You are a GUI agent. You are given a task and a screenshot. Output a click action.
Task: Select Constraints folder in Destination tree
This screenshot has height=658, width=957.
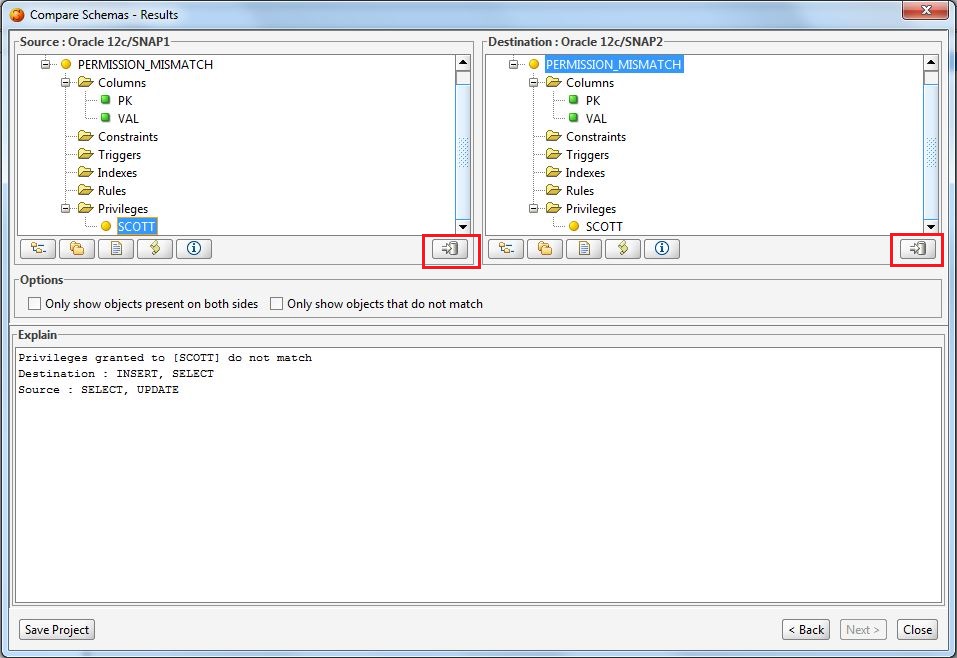click(x=596, y=137)
